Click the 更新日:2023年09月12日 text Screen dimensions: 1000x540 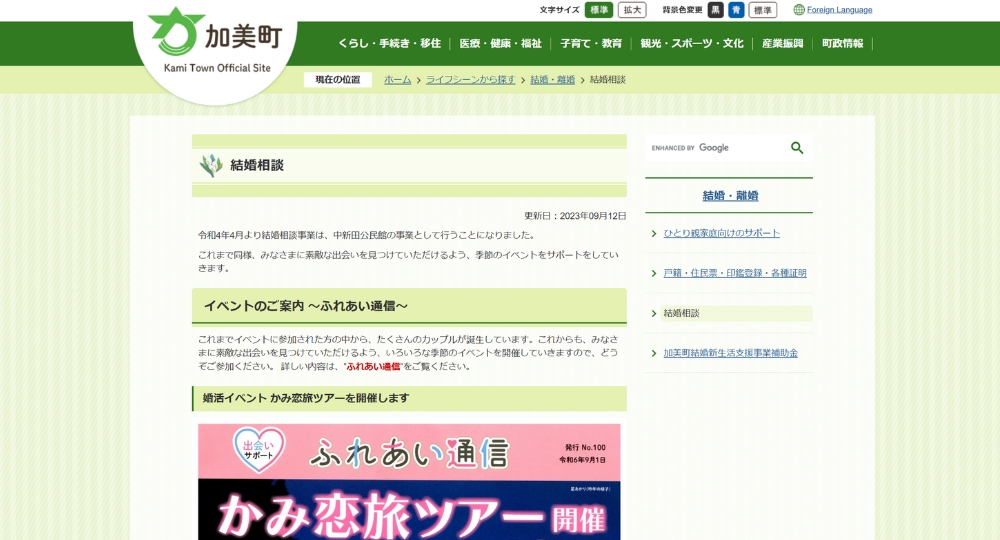click(575, 216)
